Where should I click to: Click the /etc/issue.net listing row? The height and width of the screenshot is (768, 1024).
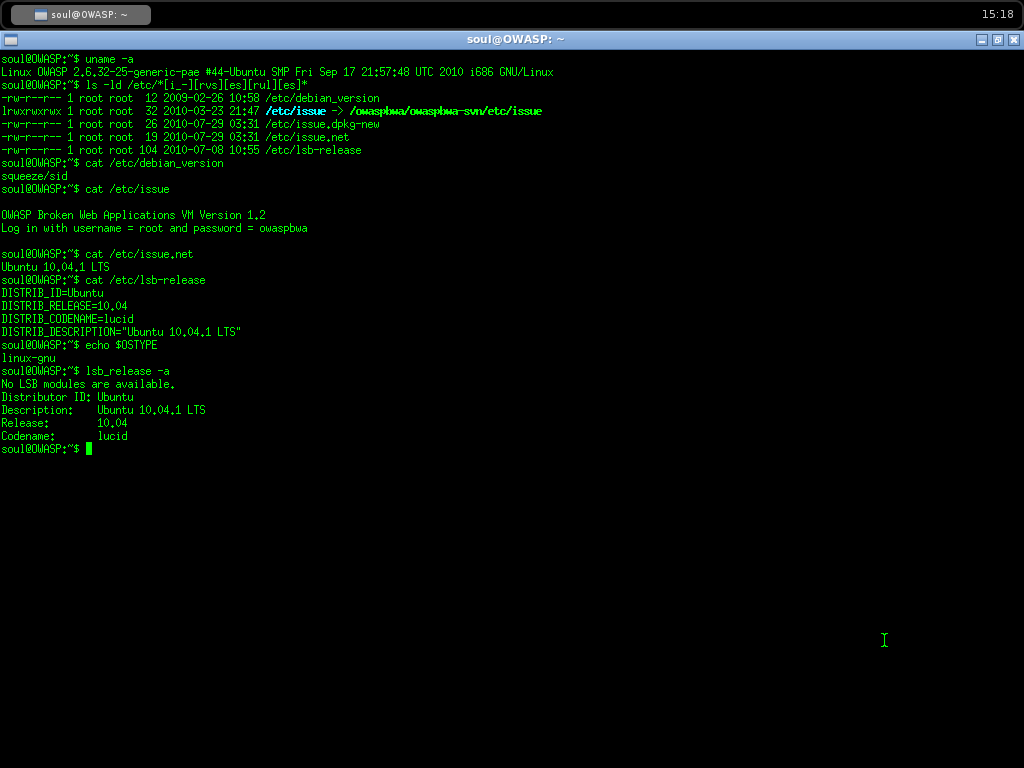(175, 137)
